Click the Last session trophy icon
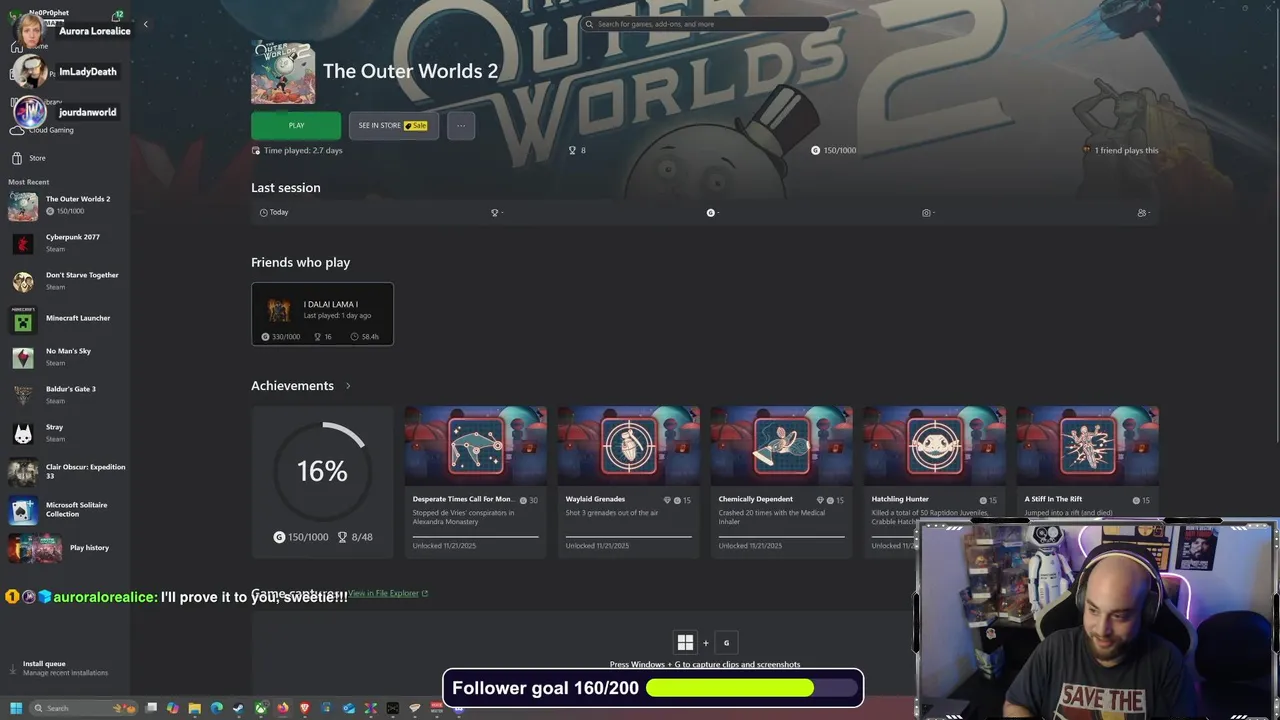This screenshot has width=1280, height=720. (494, 213)
